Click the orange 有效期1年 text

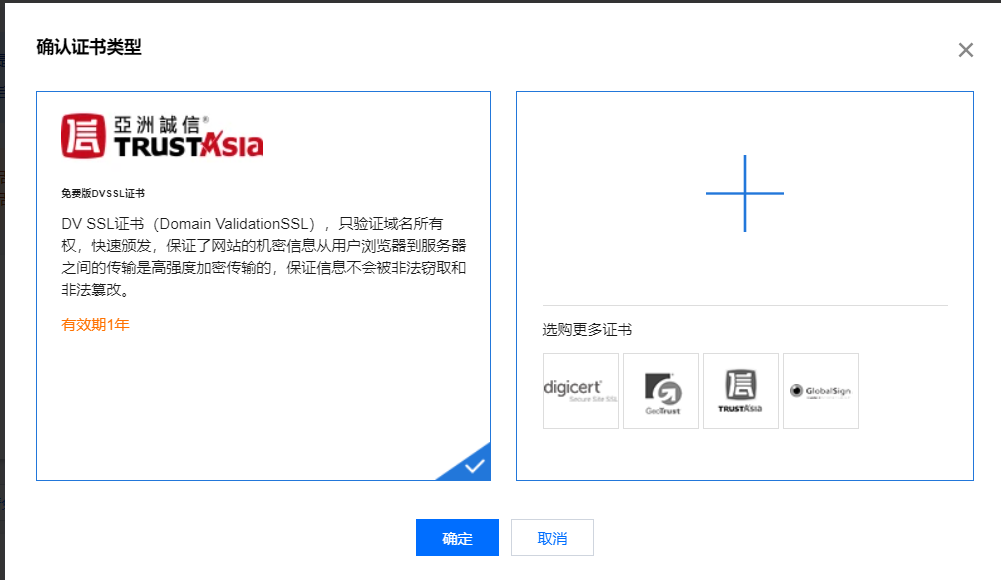(95, 325)
